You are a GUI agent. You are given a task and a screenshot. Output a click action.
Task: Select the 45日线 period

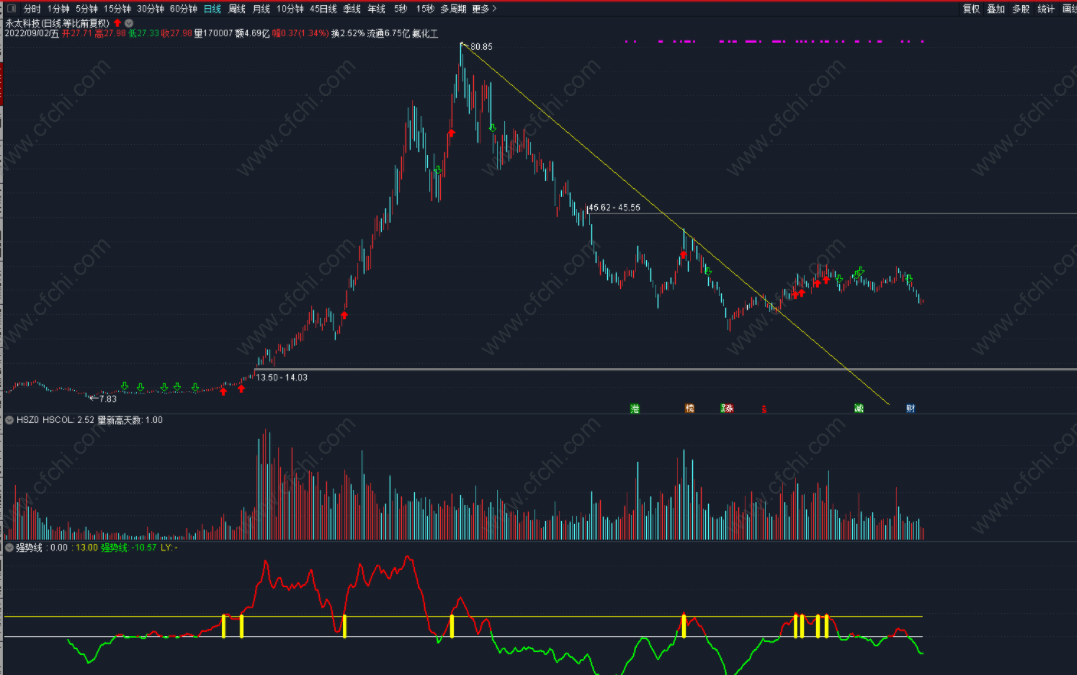point(323,9)
